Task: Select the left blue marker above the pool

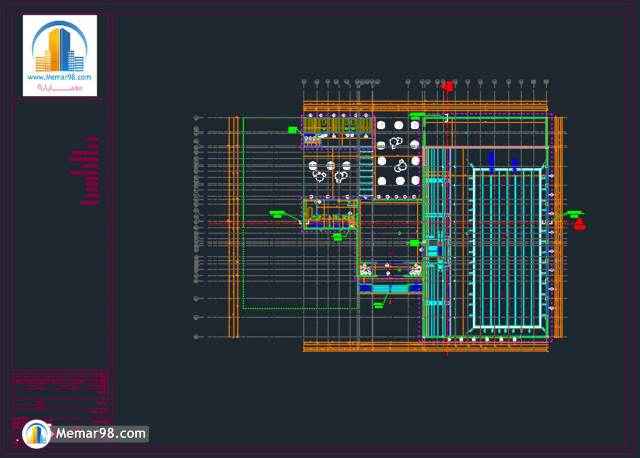Action: pyautogui.click(x=491, y=159)
